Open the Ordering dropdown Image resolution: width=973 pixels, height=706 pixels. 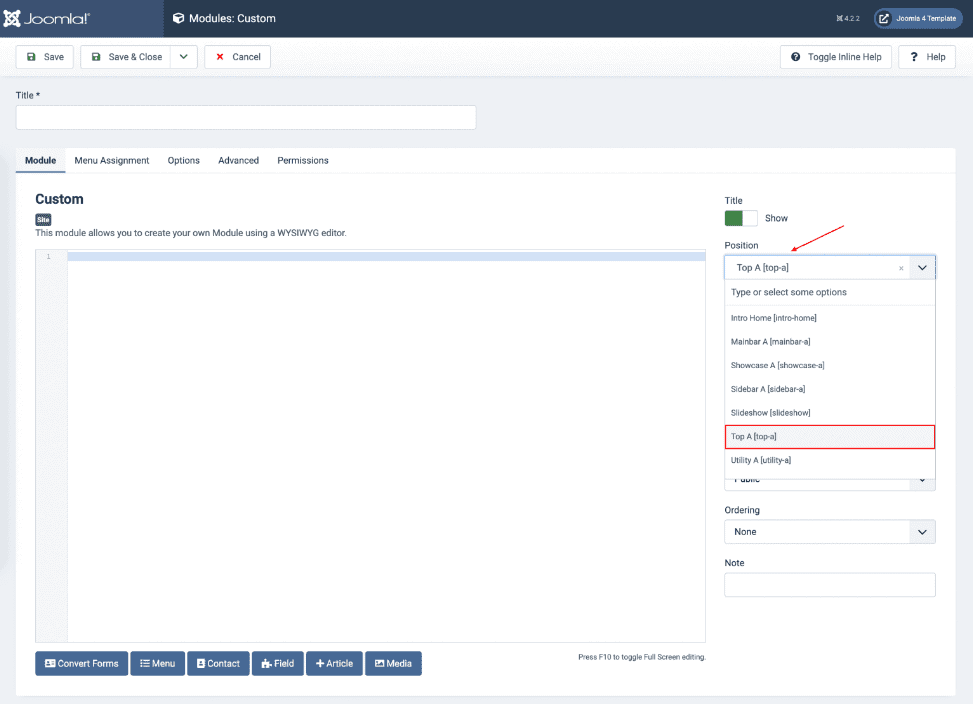pyautogui.click(x=829, y=532)
